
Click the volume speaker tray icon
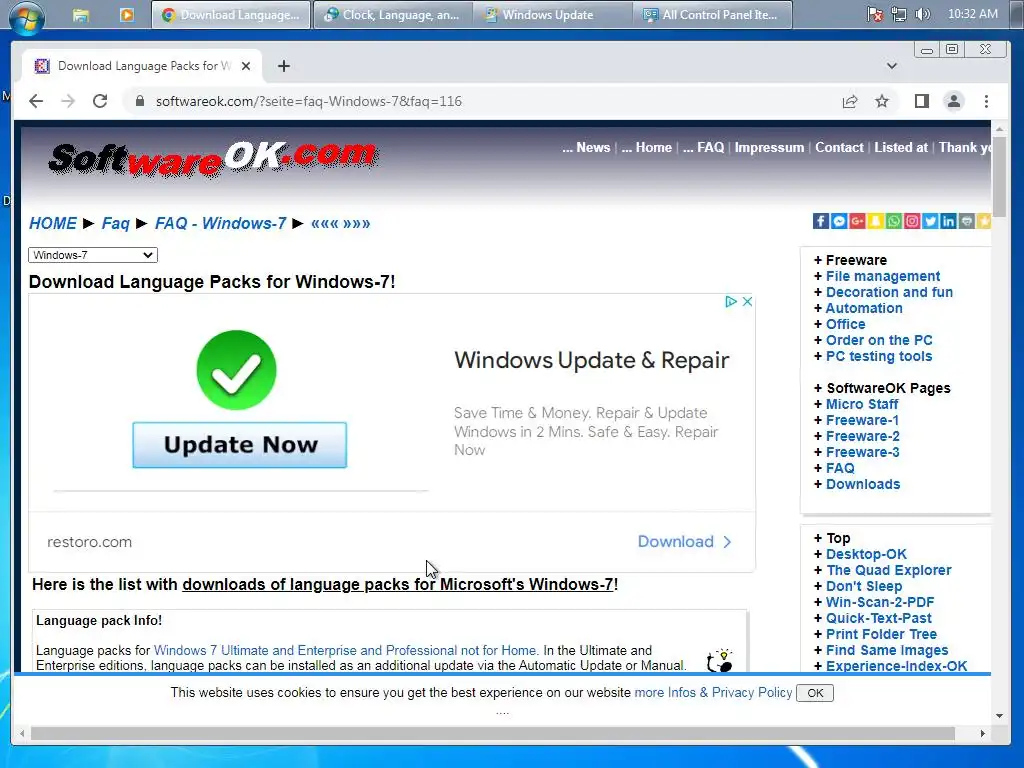pyautogui.click(x=923, y=14)
